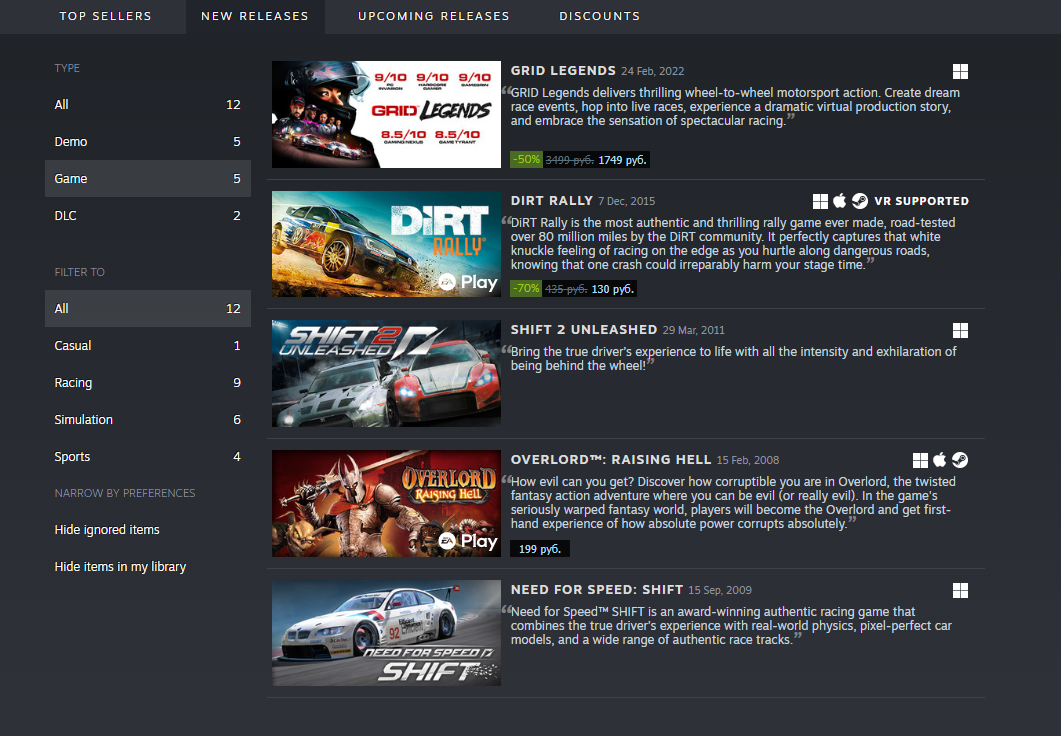Click VR Supported label on DiRT Rally
1061x736 pixels.
tap(922, 201)
